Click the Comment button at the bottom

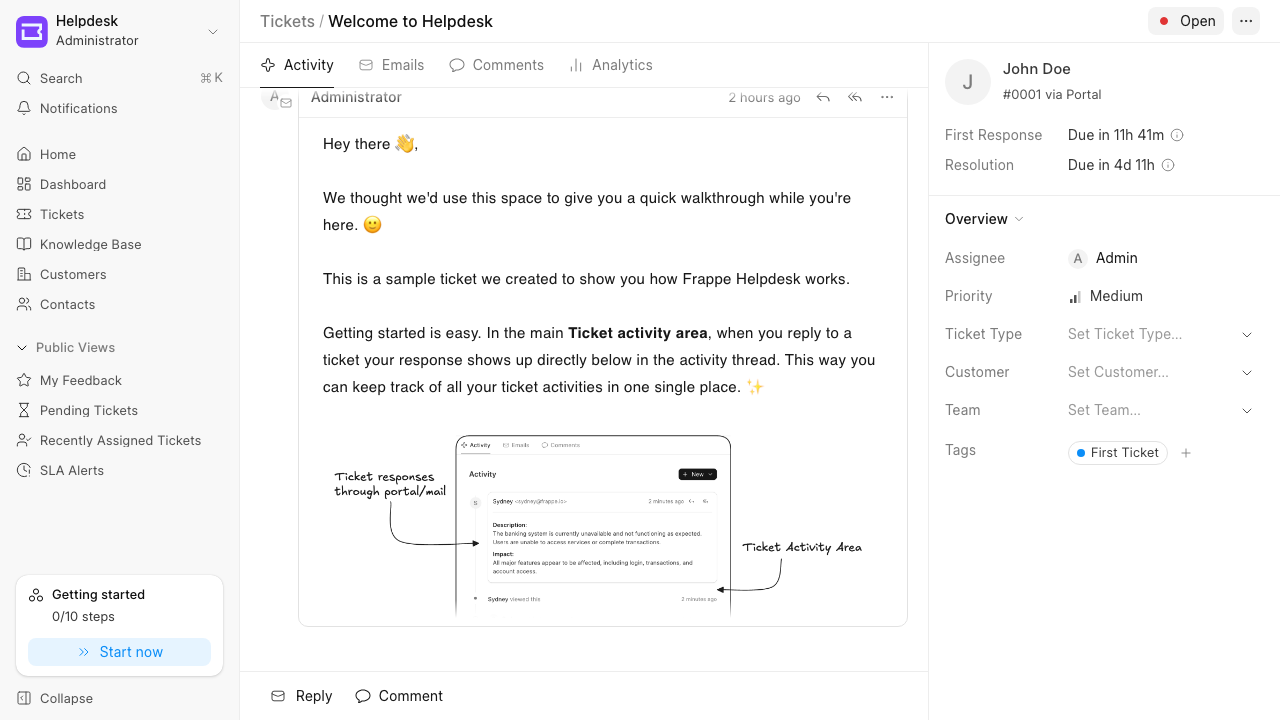[399, 696]
